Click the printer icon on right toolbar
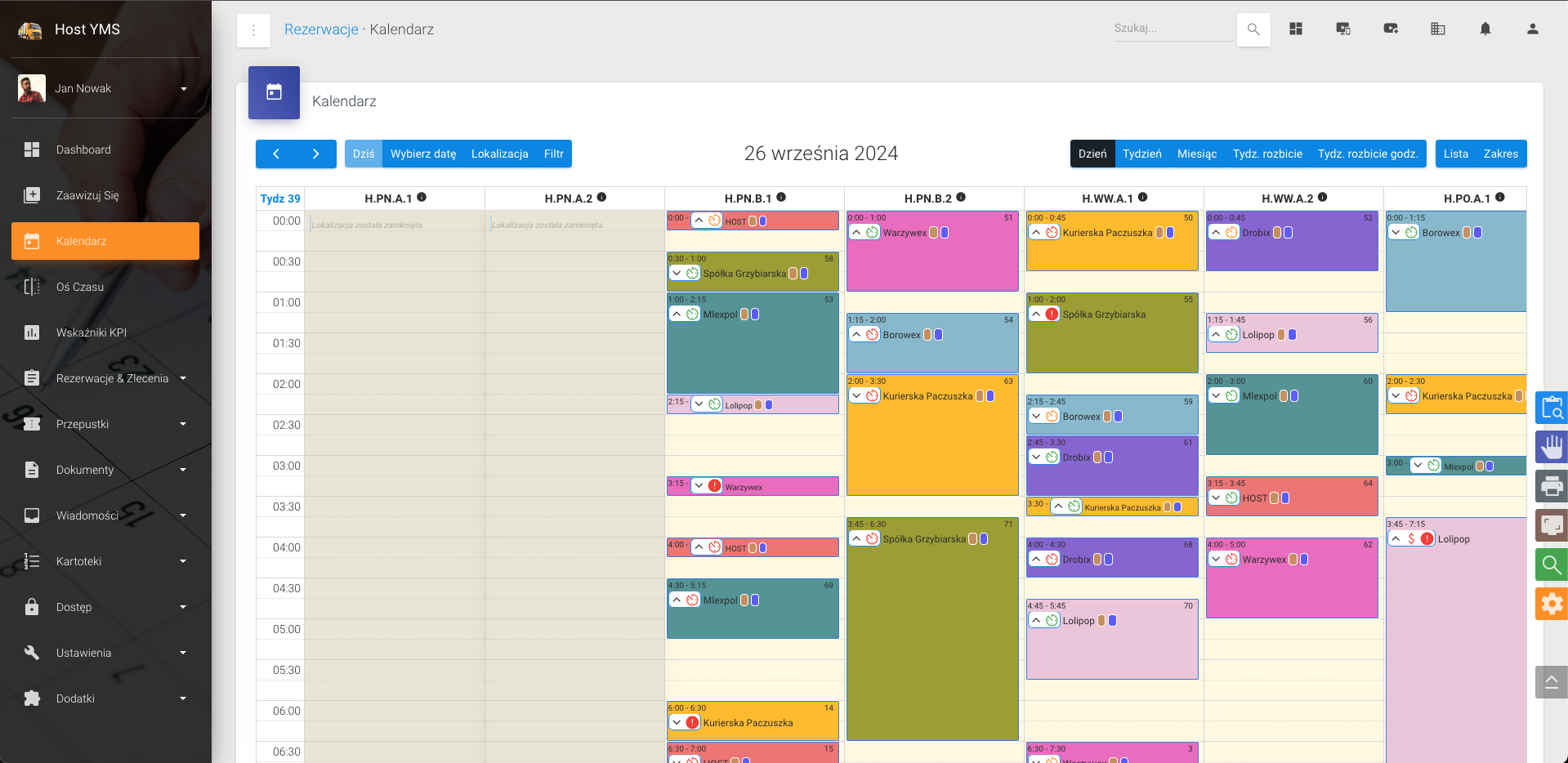 [x=1551, y=486]
